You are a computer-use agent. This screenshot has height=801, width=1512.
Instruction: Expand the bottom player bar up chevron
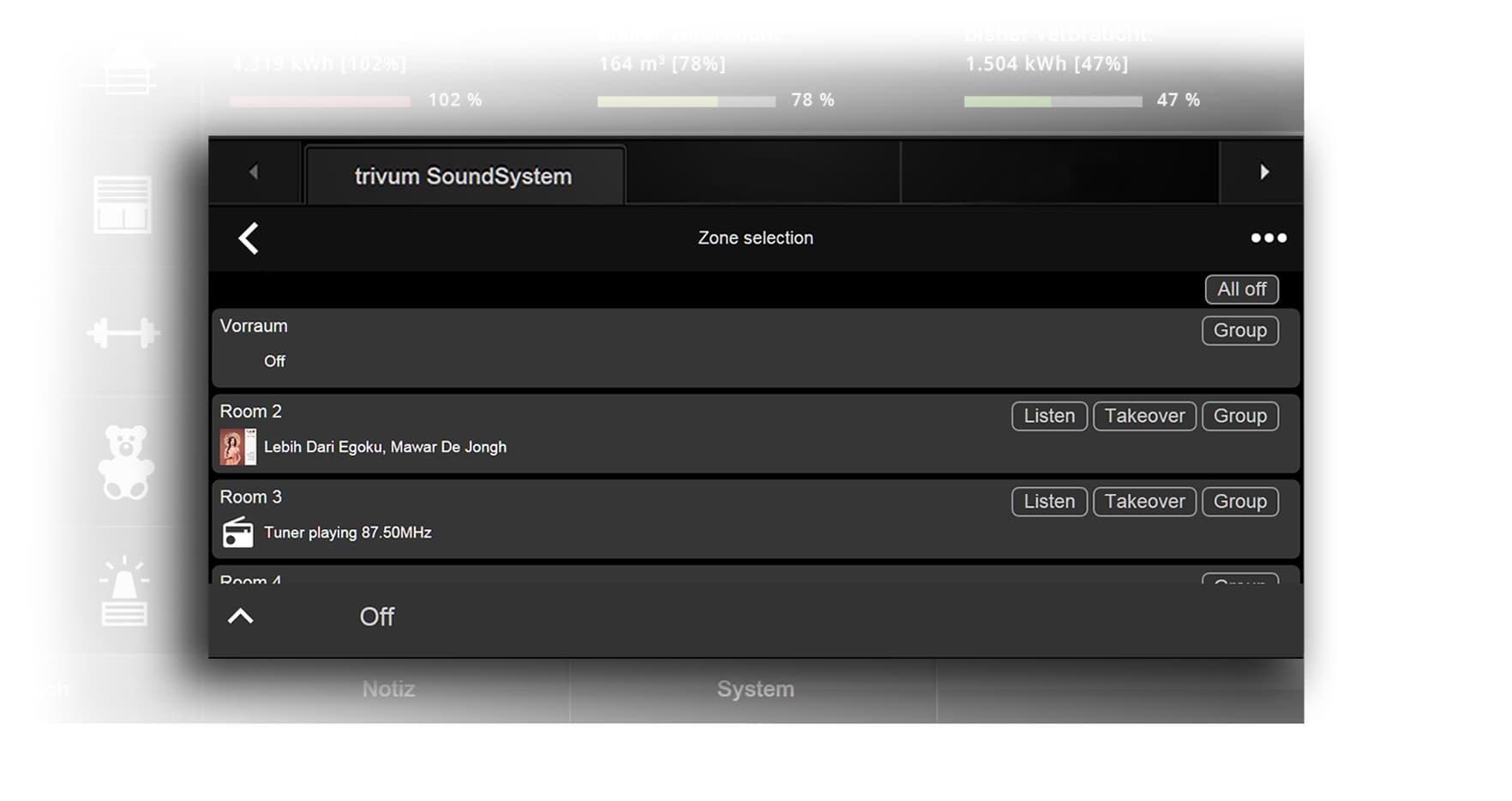[x=241, y=616]
